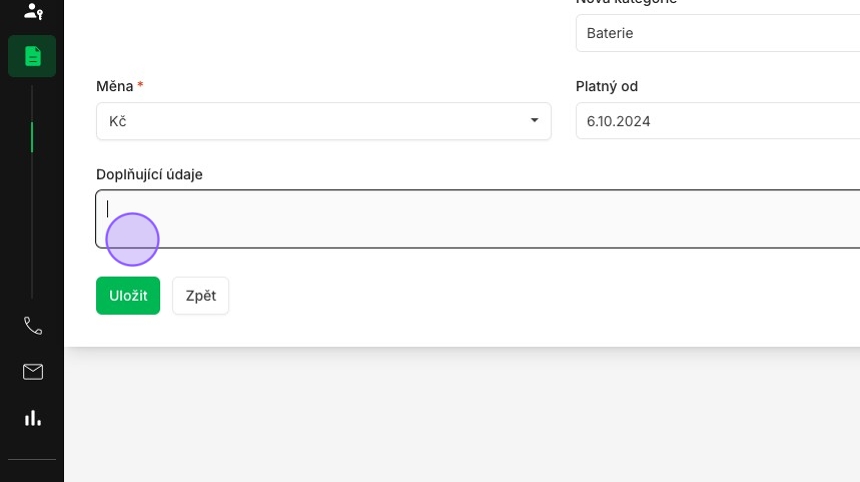This screenshot has height=482, width=860.
Task: Click the partially visible Nová kategorie label
Action: (x=626, y=2)
